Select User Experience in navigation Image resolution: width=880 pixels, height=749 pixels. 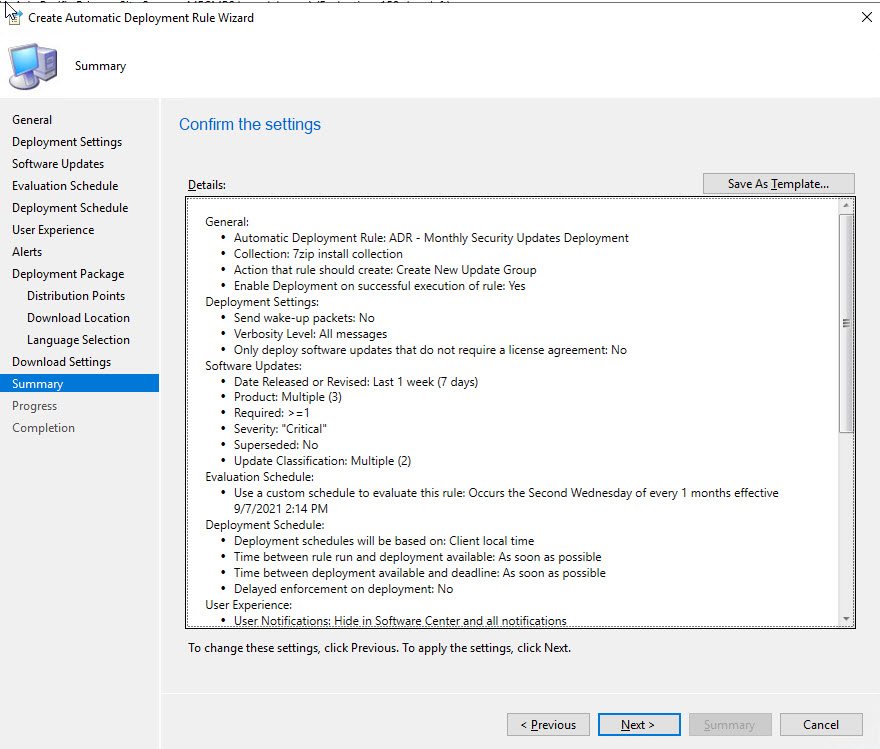[53, 230]
